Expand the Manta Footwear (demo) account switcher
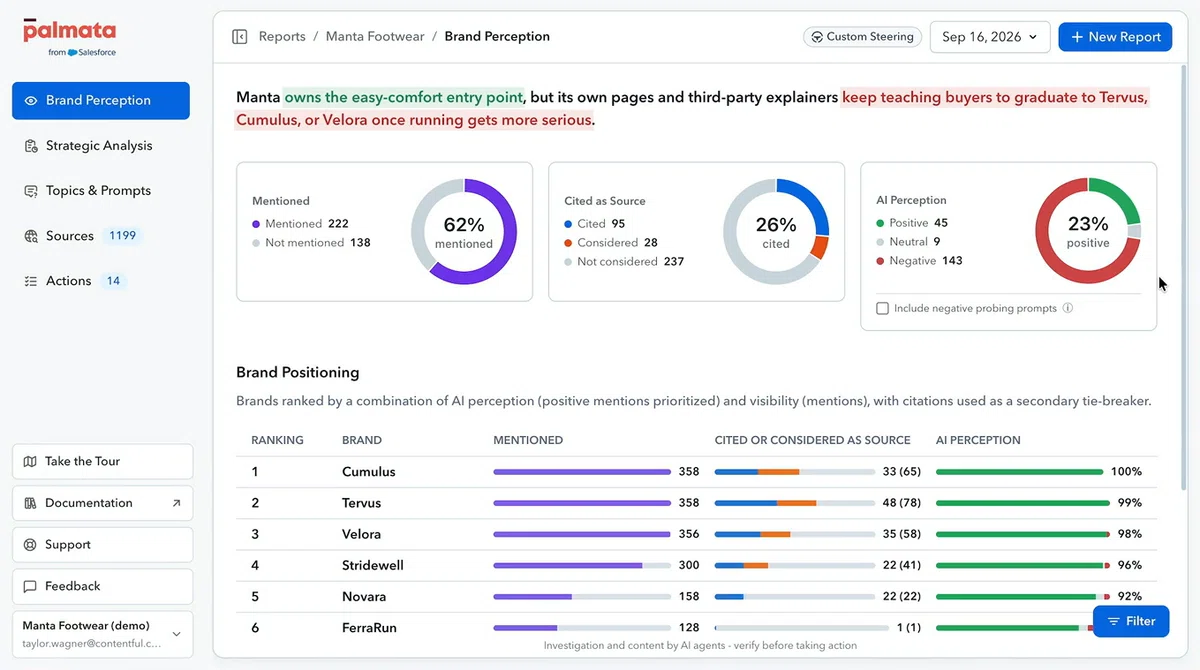The height and width of the screenshot is (670, 1200). (x=103, y=634)
